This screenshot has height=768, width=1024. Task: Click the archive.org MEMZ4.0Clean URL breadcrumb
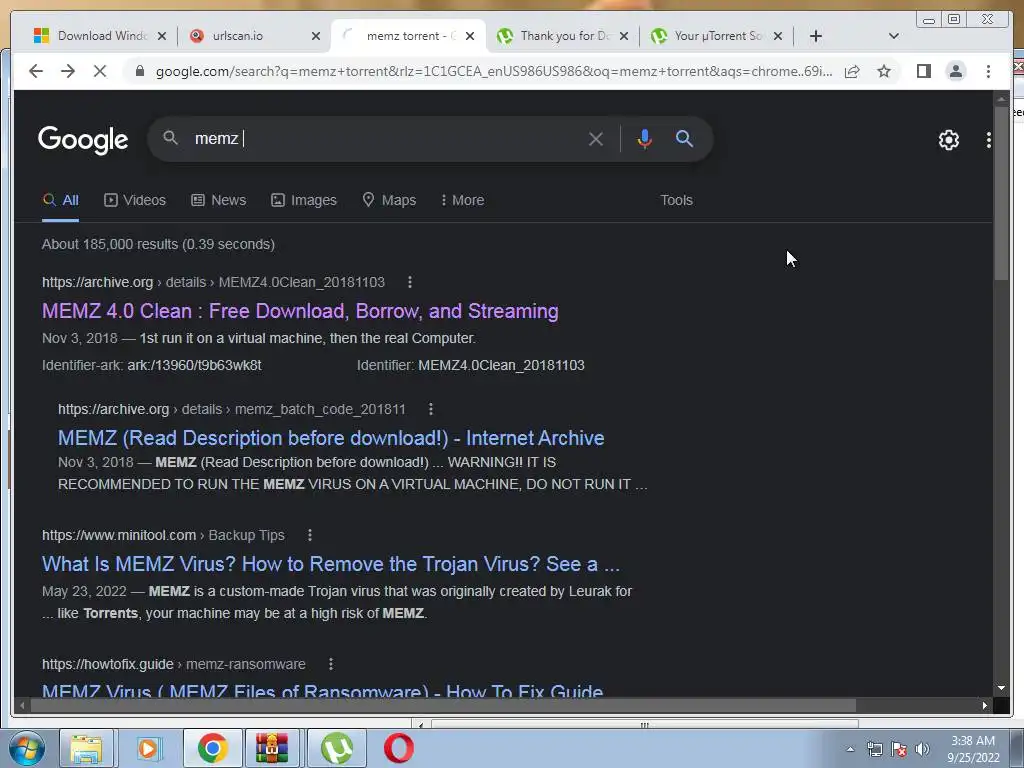click(x=214, y=282)
